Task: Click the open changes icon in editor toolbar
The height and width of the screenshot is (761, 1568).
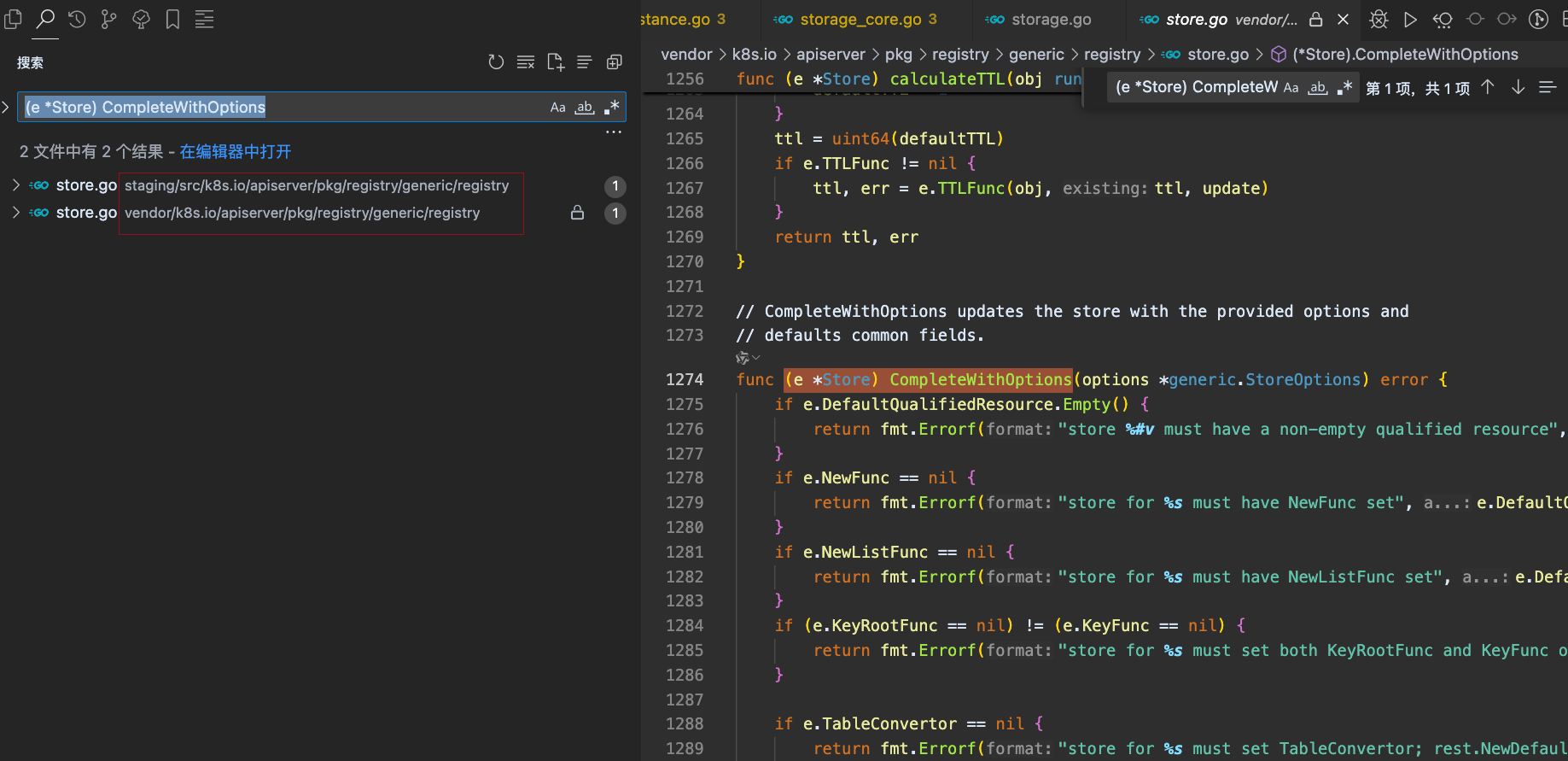Action: coord(1443,19)
